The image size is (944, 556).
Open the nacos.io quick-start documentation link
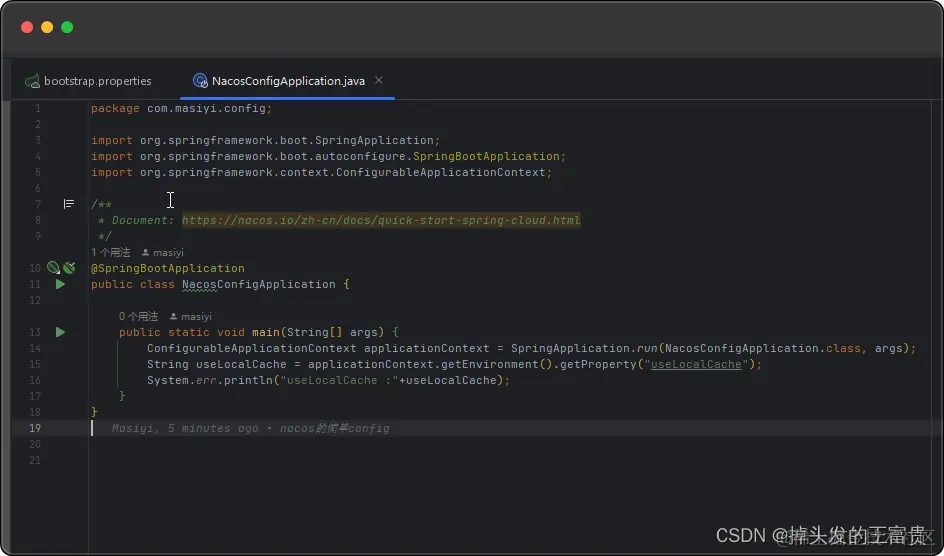click(381, 220)
